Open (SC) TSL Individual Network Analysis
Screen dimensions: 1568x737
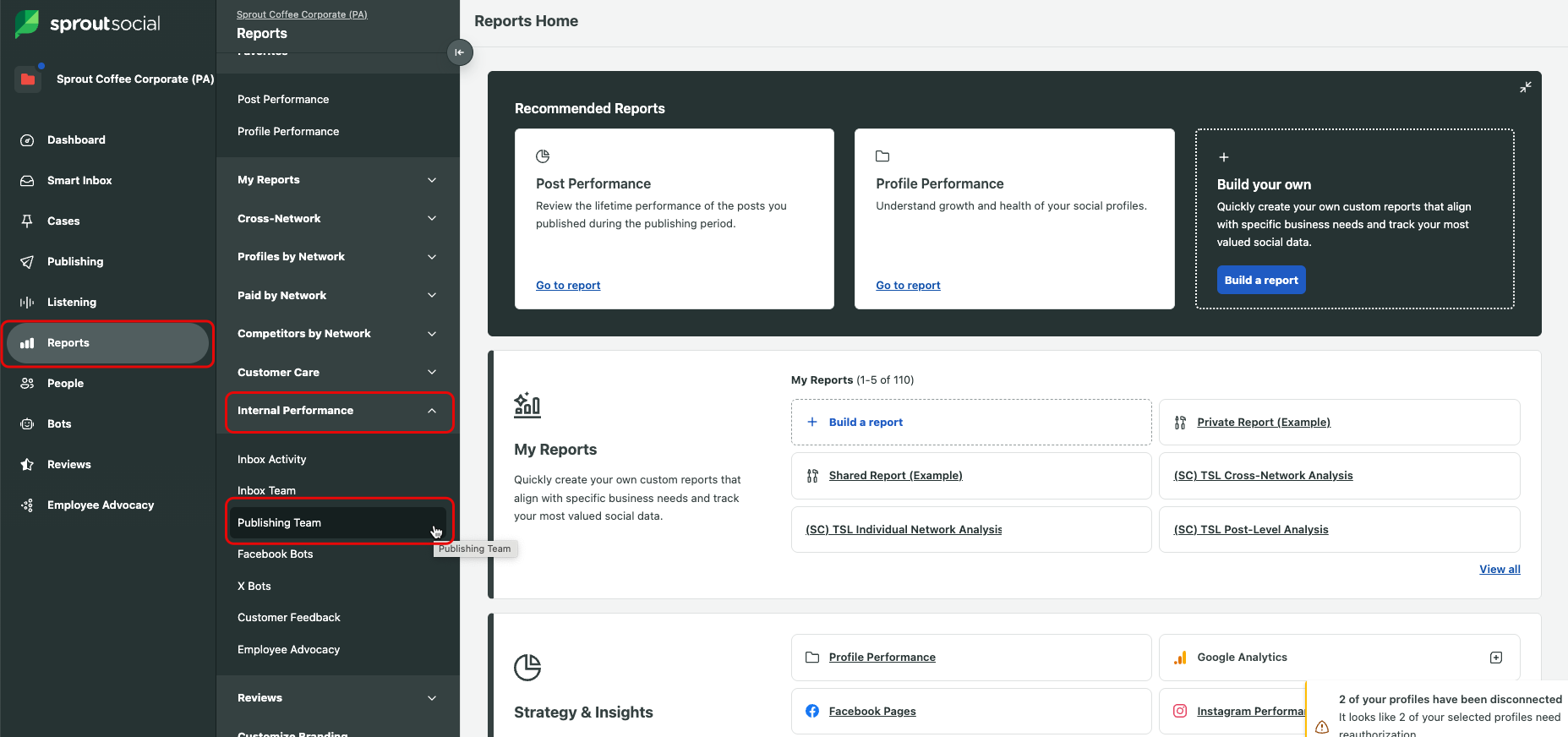click(904, 530)
